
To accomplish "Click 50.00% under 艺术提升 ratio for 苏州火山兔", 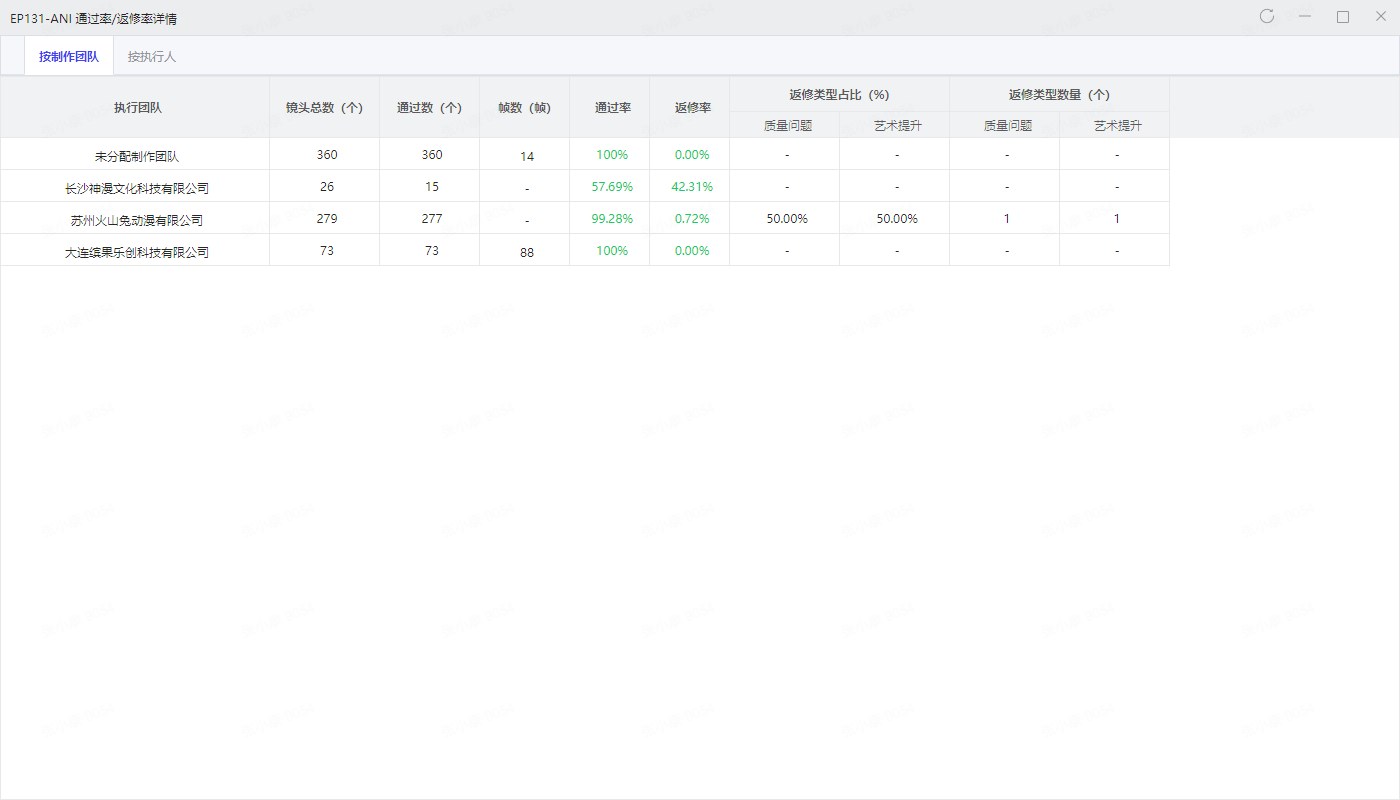I will pos(897,219).
